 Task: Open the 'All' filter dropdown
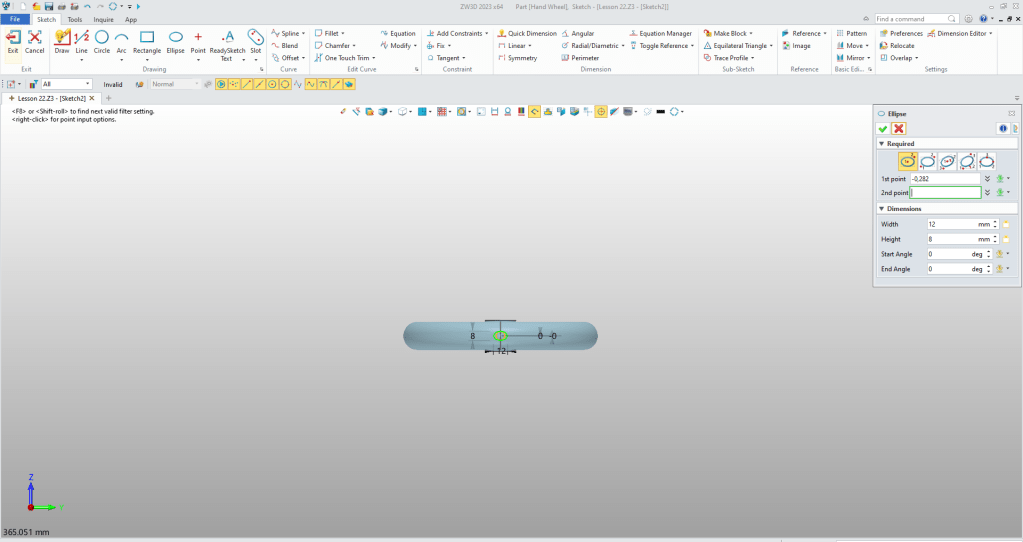87,84
